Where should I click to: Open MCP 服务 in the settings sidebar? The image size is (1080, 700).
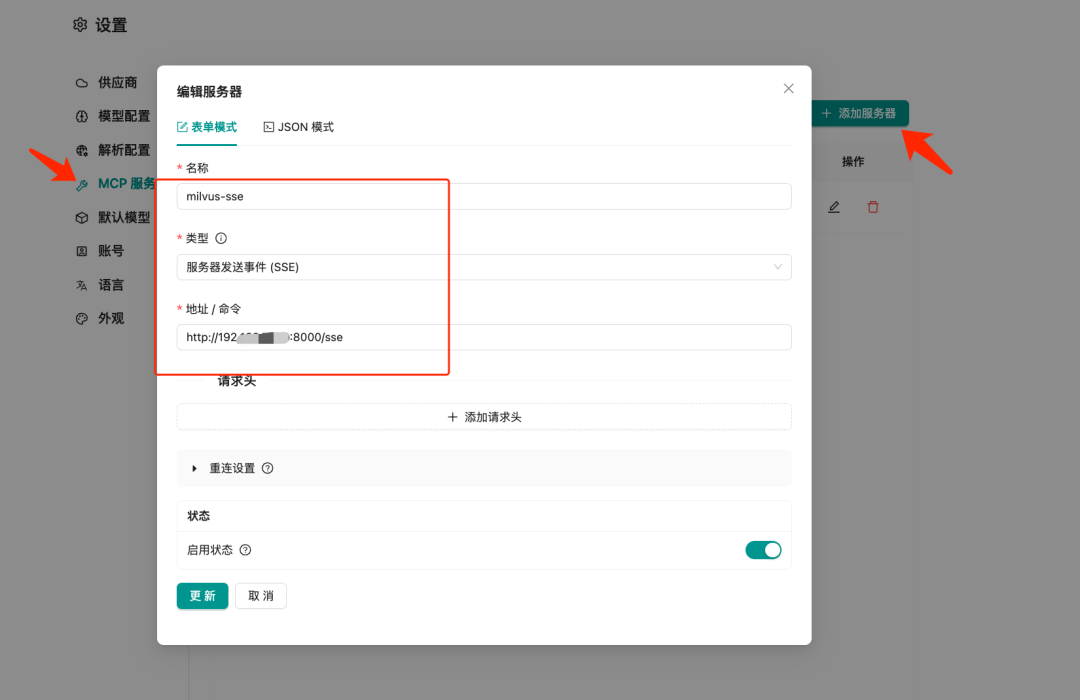(115, 184)
